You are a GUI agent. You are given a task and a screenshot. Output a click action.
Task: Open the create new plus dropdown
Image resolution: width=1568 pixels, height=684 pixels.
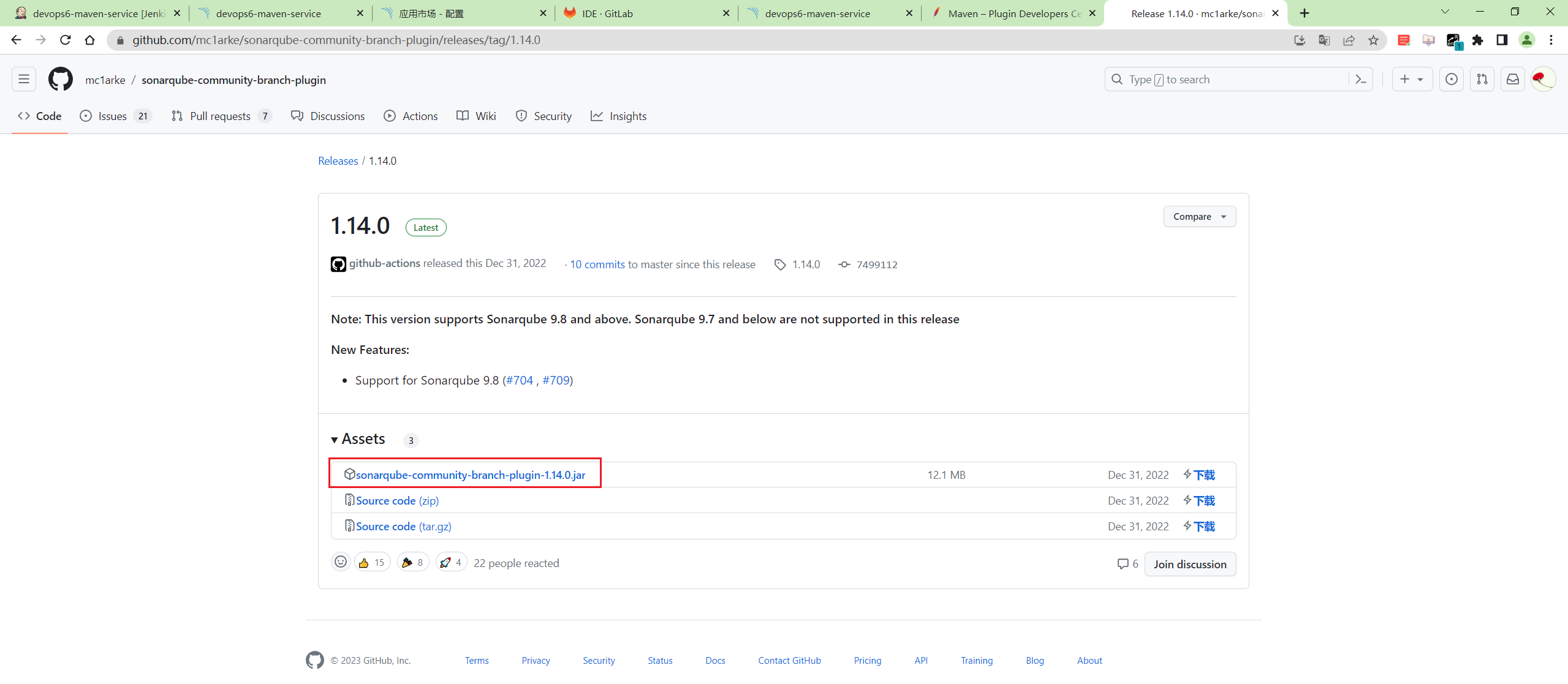pos(1412,79)
